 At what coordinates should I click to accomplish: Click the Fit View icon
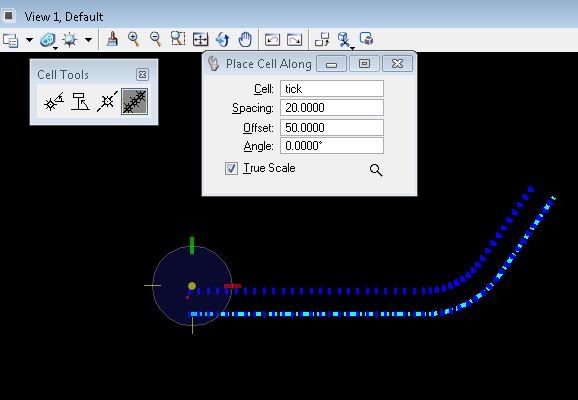201,39
